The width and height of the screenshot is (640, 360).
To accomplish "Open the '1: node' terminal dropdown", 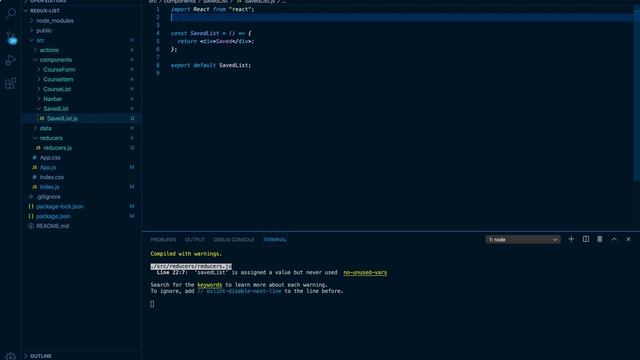I will point(522,240).
